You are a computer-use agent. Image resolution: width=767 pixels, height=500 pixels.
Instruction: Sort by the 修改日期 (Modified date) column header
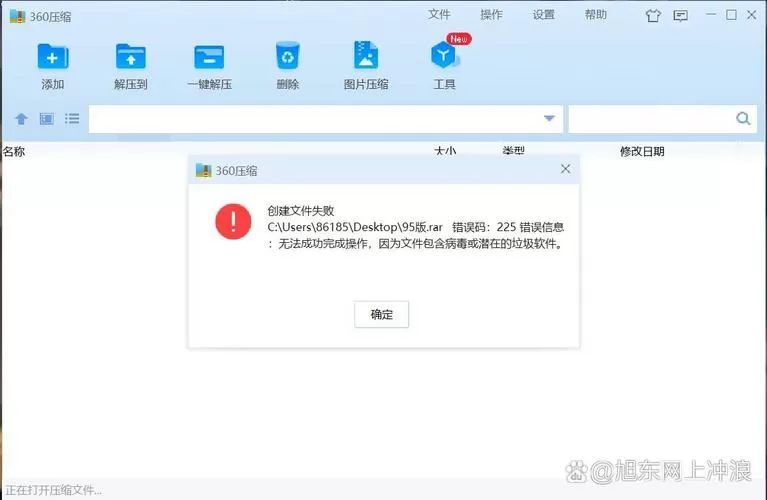[x=642, y=151]
